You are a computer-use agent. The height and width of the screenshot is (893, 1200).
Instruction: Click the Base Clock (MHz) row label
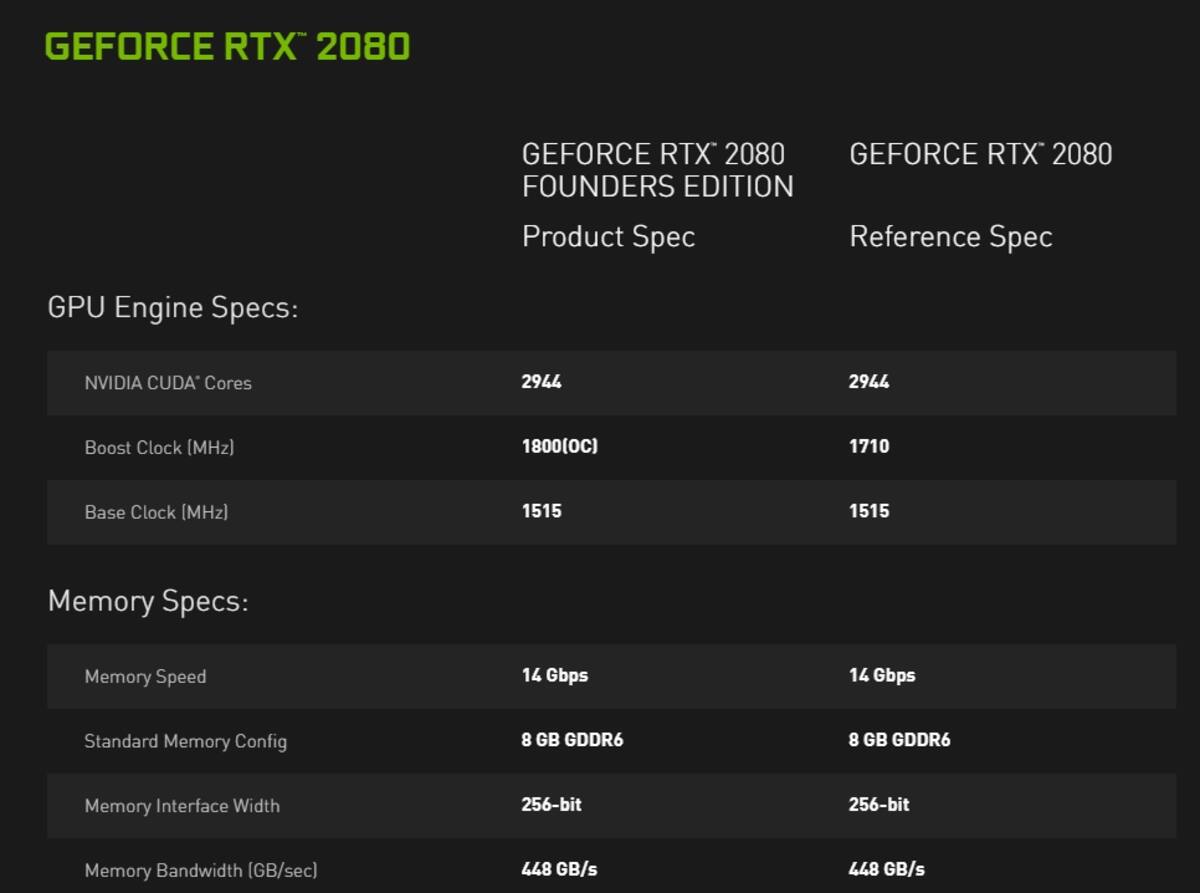click(x=156, y=512)
